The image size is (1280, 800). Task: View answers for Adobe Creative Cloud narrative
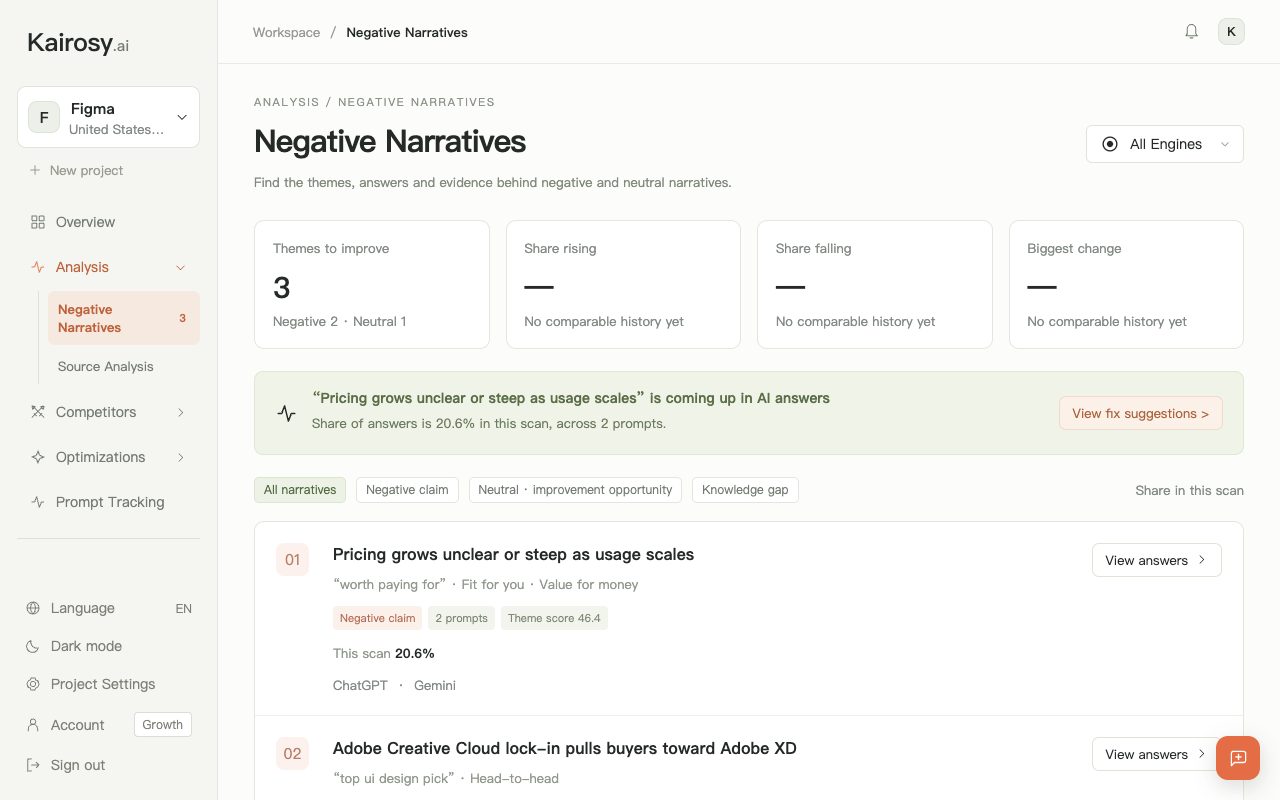tap(1156, 754)
